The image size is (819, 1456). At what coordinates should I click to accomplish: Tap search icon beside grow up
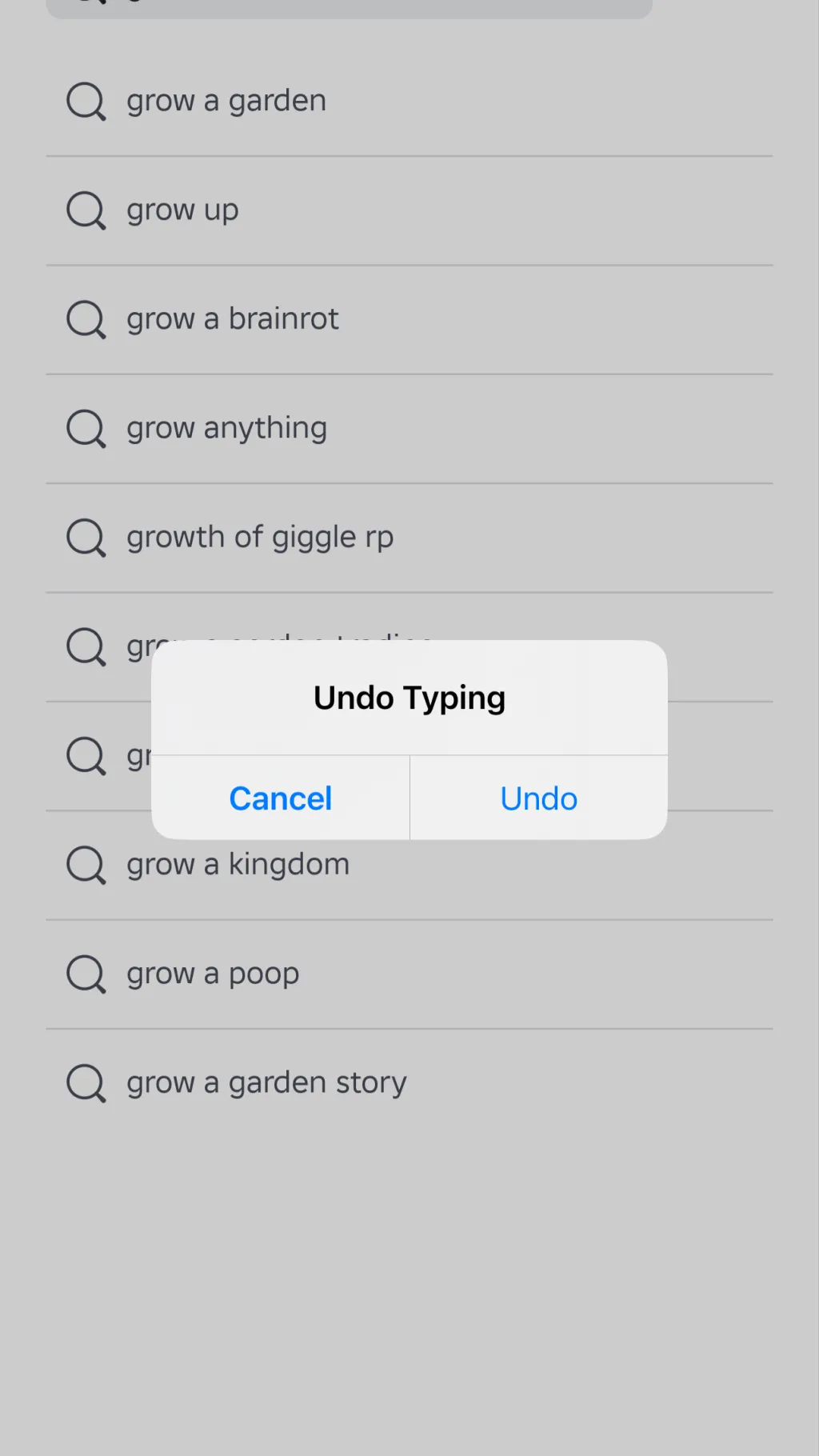[86, 210]
